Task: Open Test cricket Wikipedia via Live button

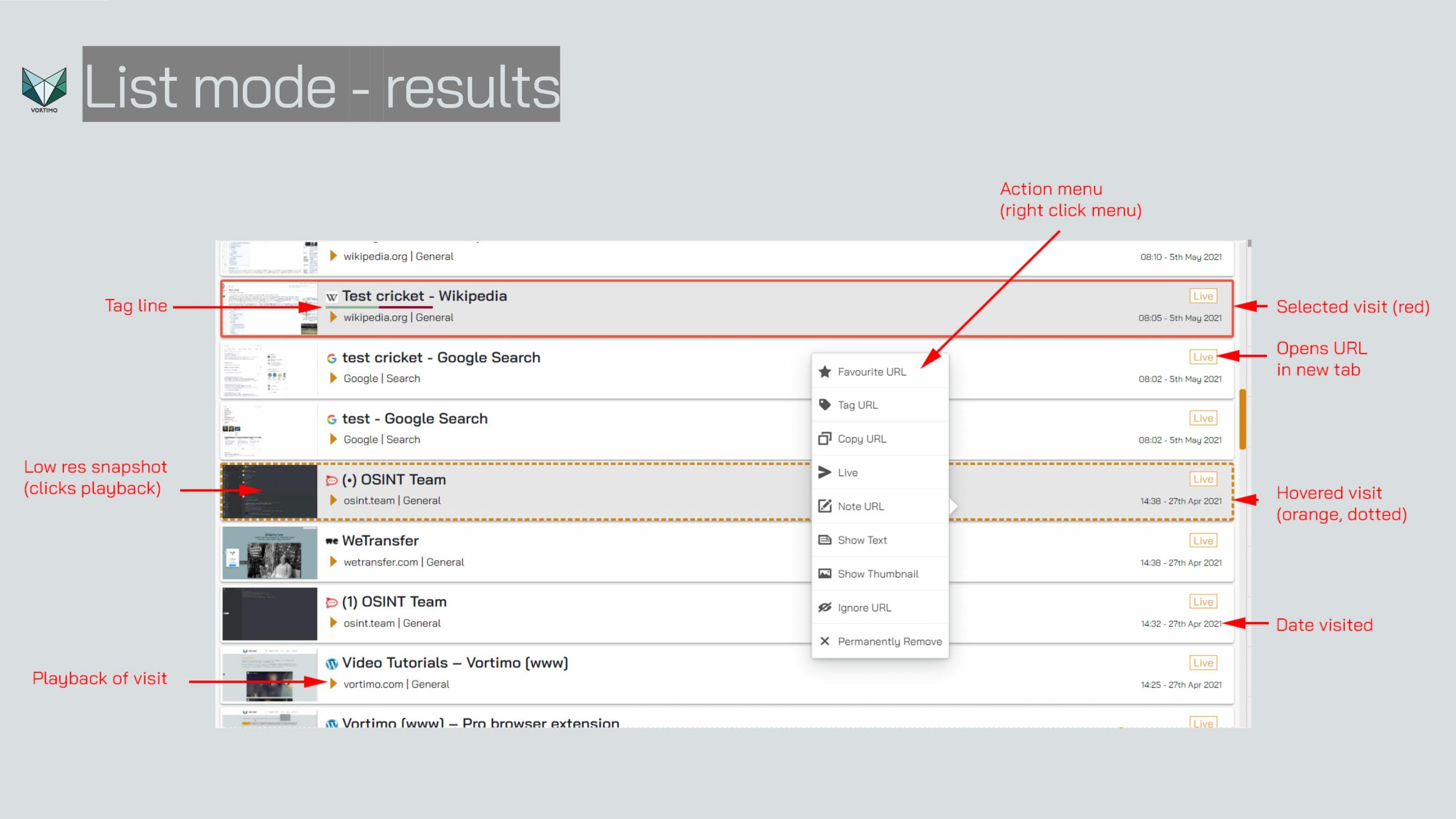Action: click(x=1203, y=296)
